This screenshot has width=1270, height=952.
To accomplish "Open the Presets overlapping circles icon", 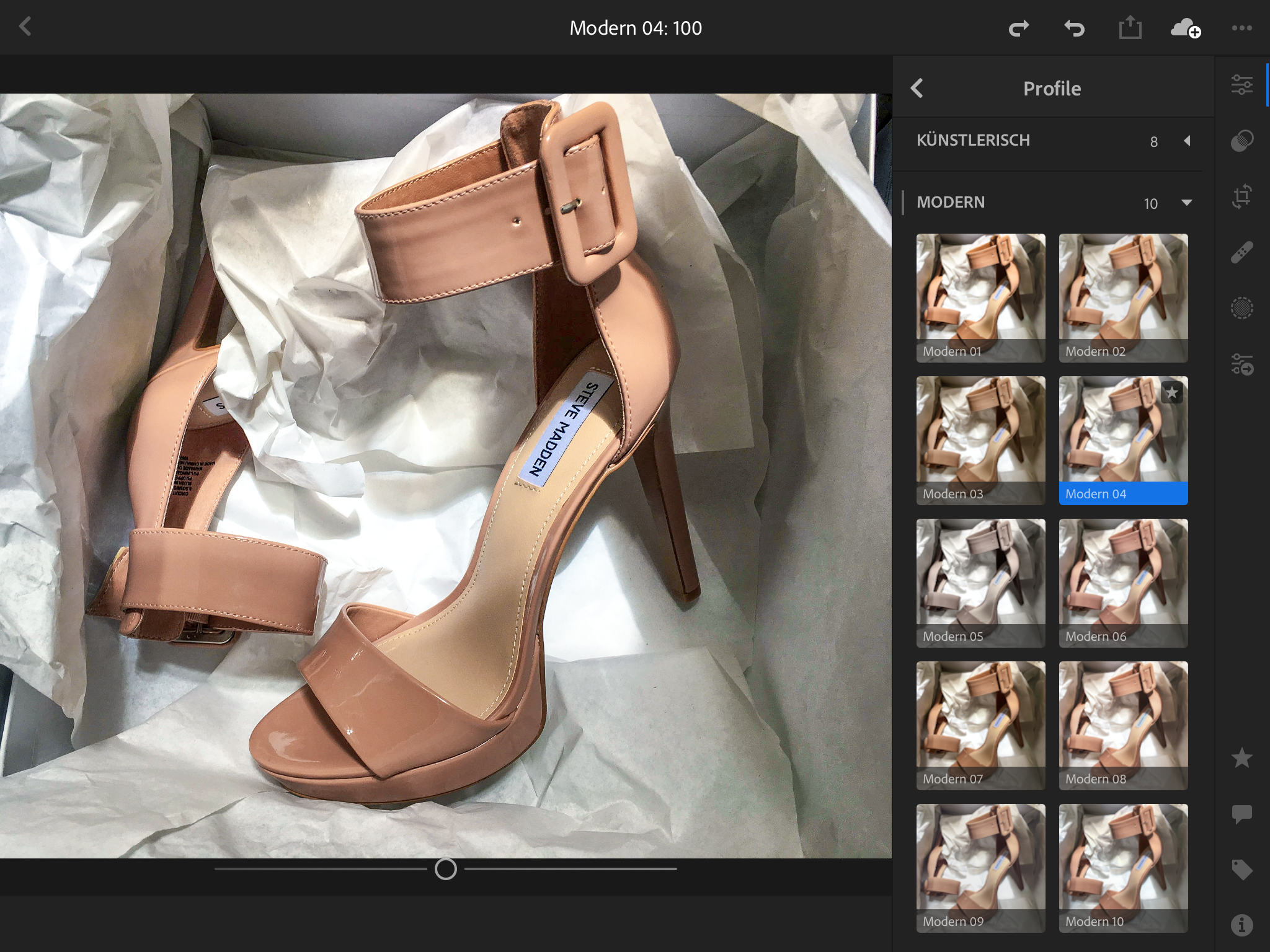I will tap(1241, 141).
